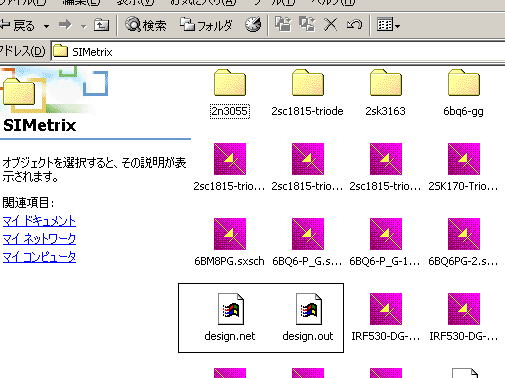The height and width of the screenshot is (378, 505).
Task: Open the Back button history dropdown arrow
Action: 47,26
